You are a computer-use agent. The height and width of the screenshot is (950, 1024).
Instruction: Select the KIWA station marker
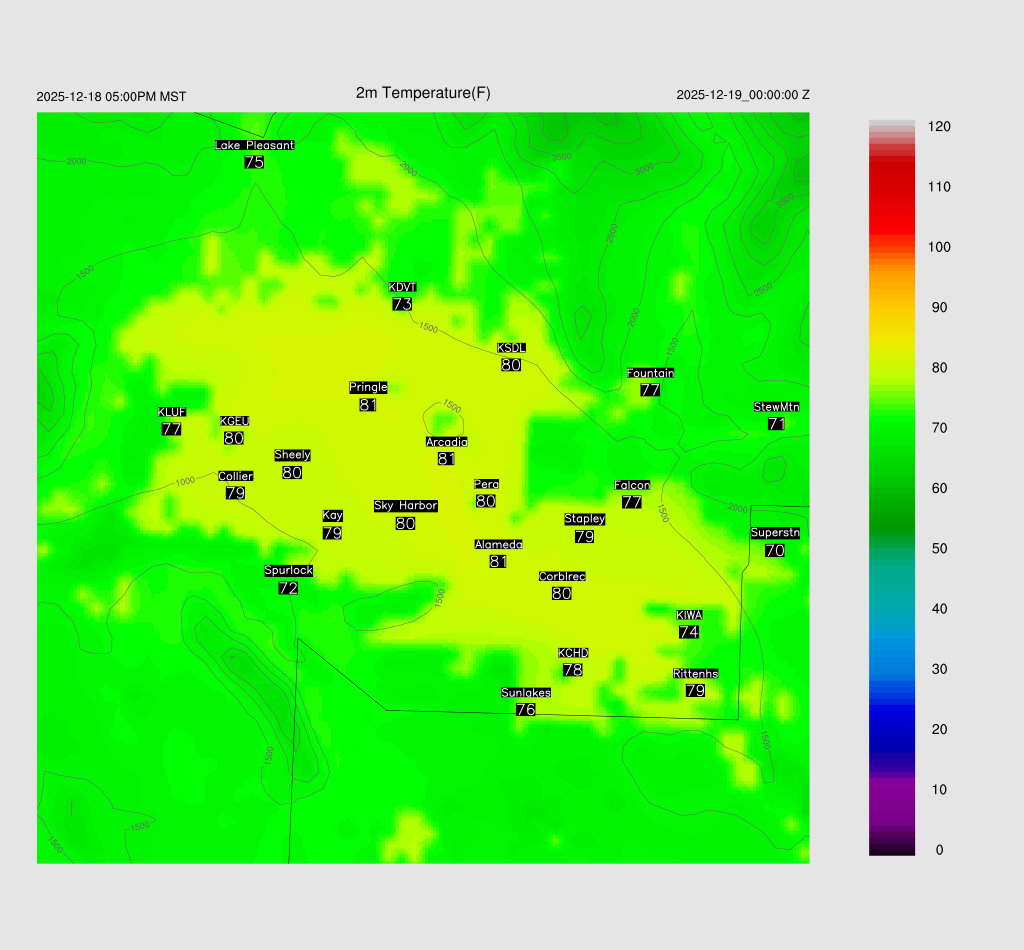coord(688,632)
